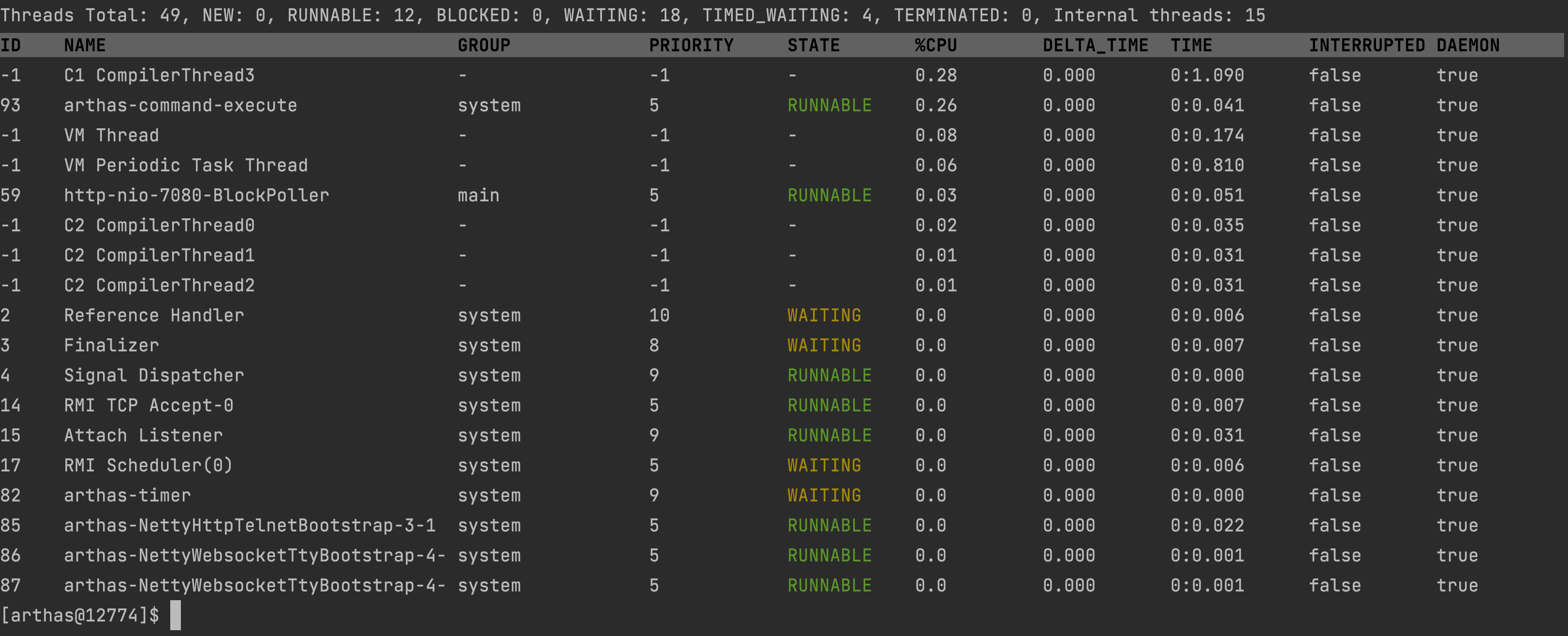Click the http-nio-7080-BlockPoller thread name
Screen dimensions: 1568x636
click(x=196, y=196)
